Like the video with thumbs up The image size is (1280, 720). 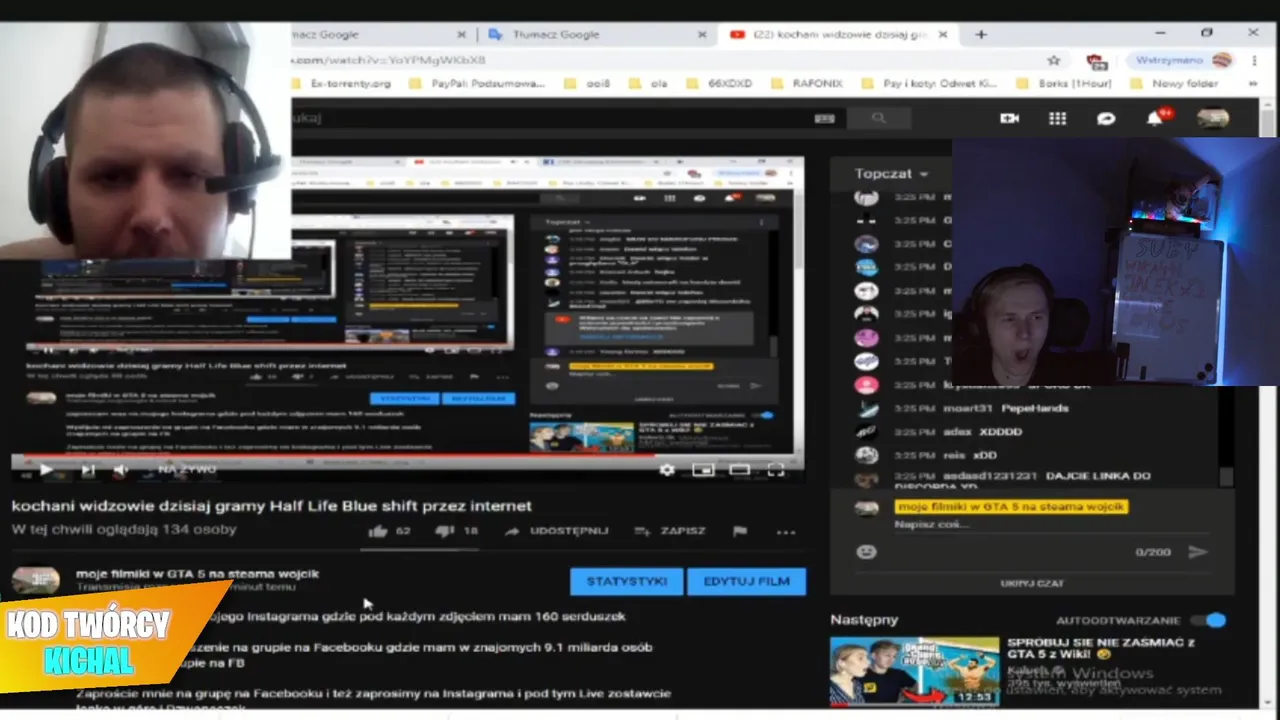click(378, 531)
